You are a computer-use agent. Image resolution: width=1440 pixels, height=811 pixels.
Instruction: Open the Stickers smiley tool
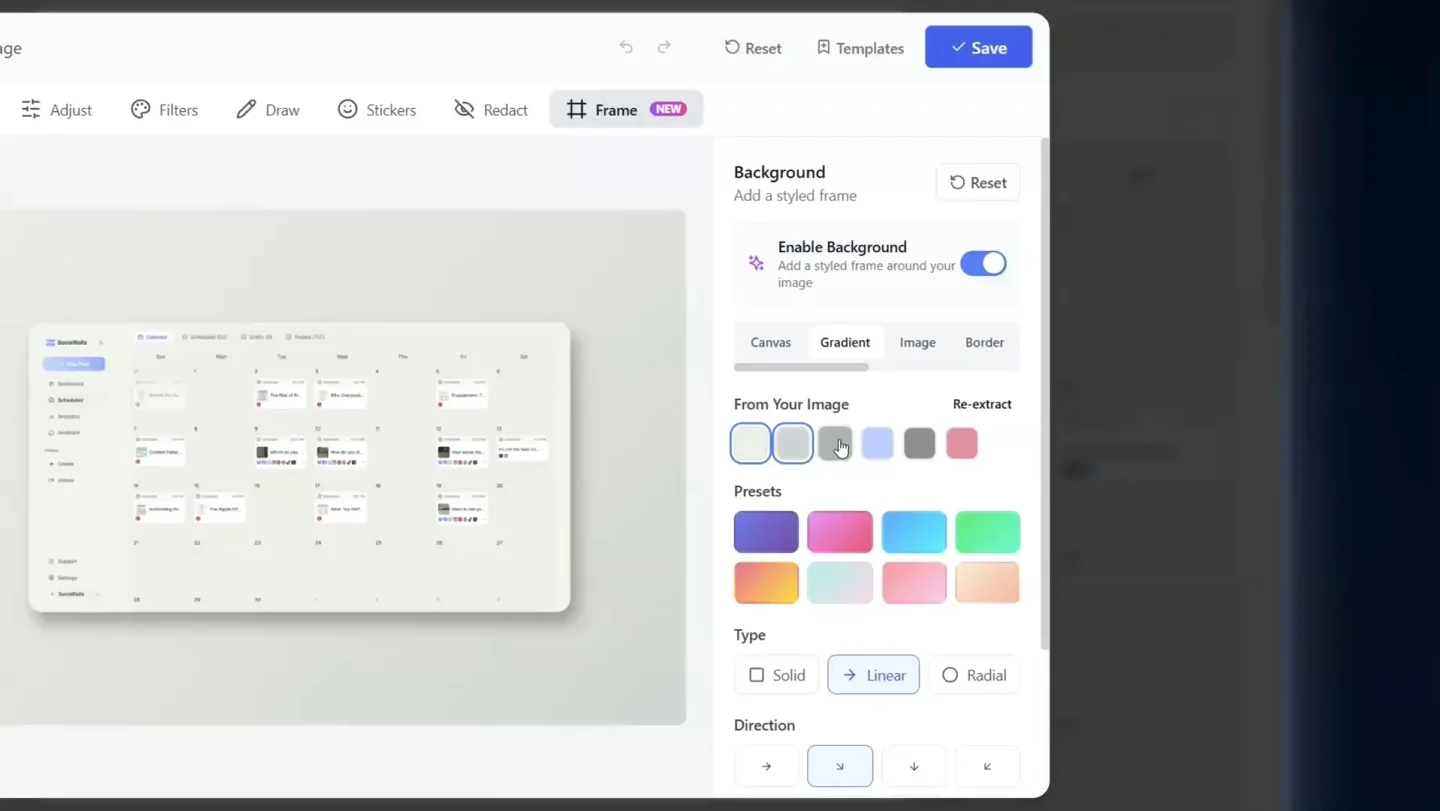(x=377, y=110)
